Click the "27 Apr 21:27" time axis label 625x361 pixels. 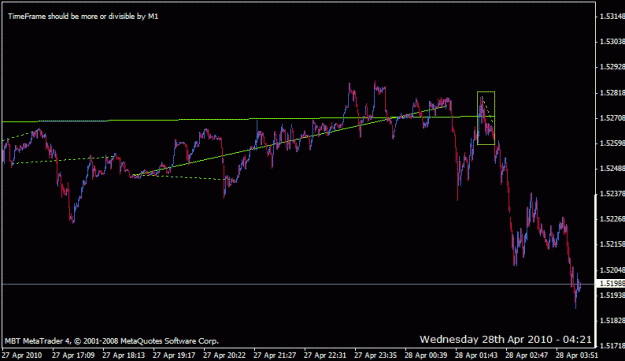(275, 355)
